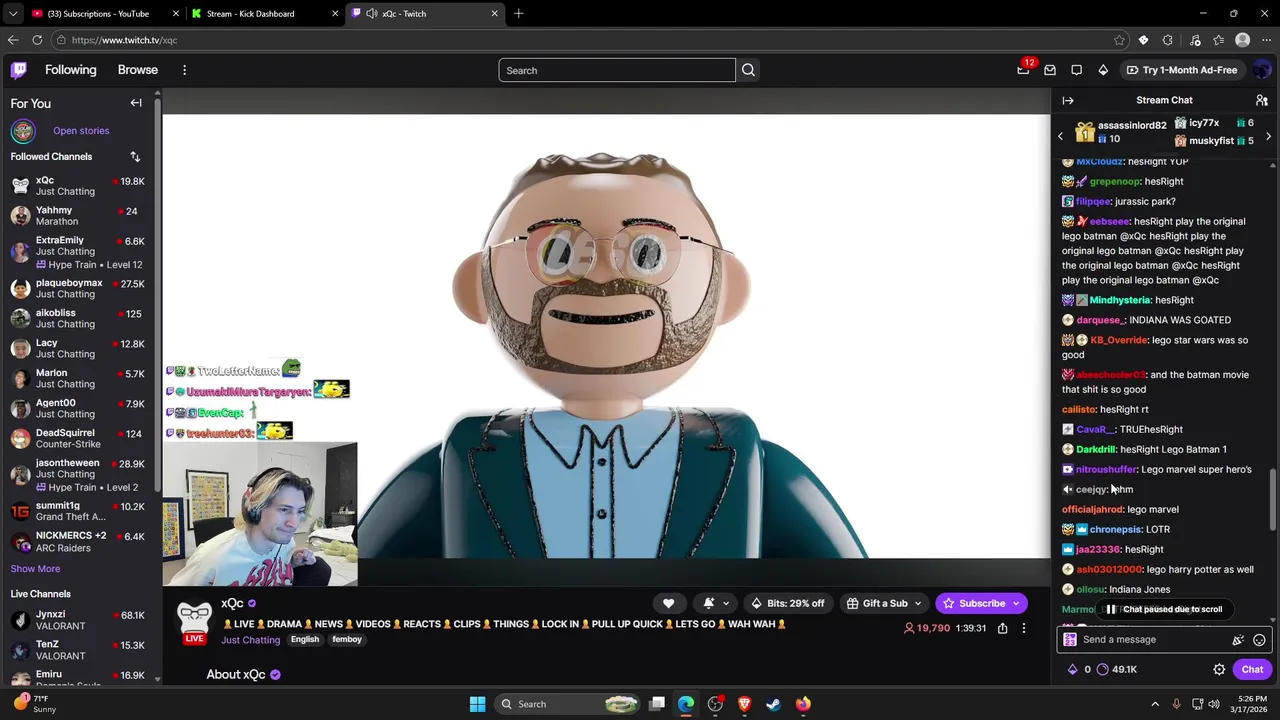Share the stream with the share icon
Screen dimensions: 1280x720
tap(1002, 628)
